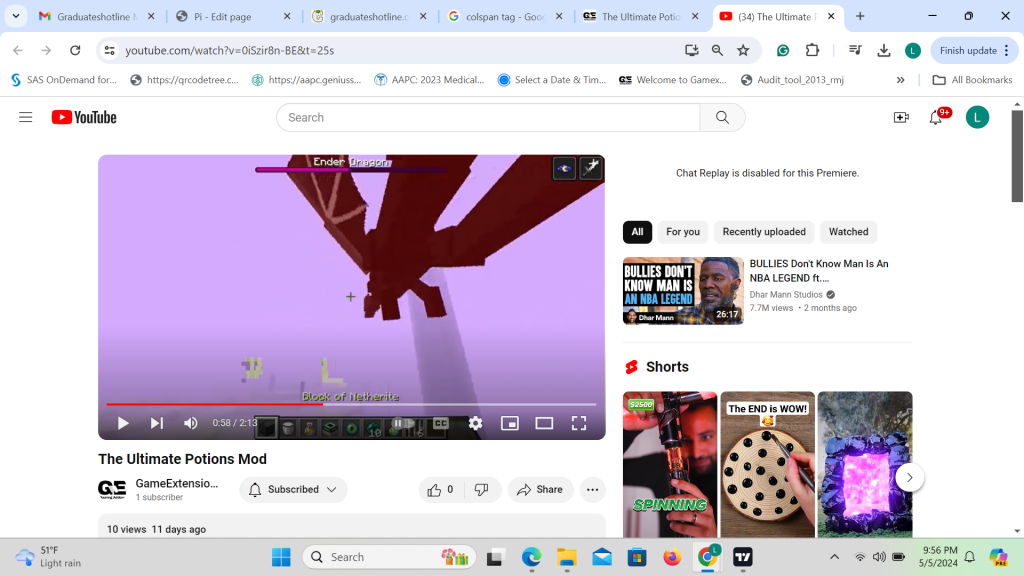Enter fullscreen mode on the video

[x=578, y=423]
